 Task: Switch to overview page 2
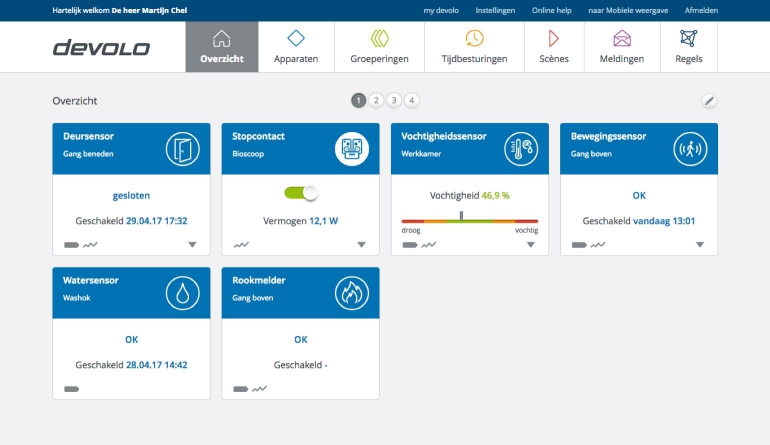[376, 100]
